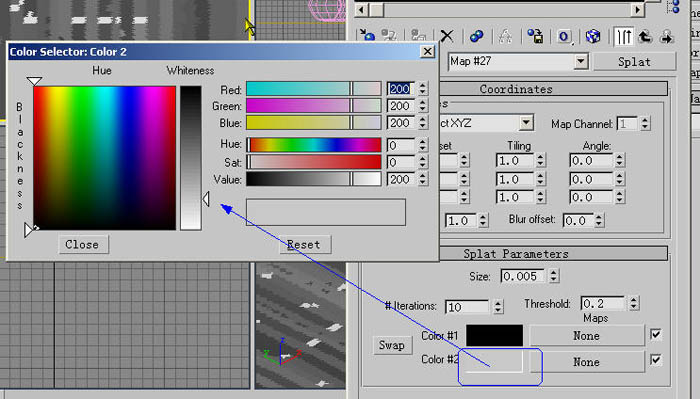Click the None map button for Color #1
The image size is (700, 399).
coord(587,336)
